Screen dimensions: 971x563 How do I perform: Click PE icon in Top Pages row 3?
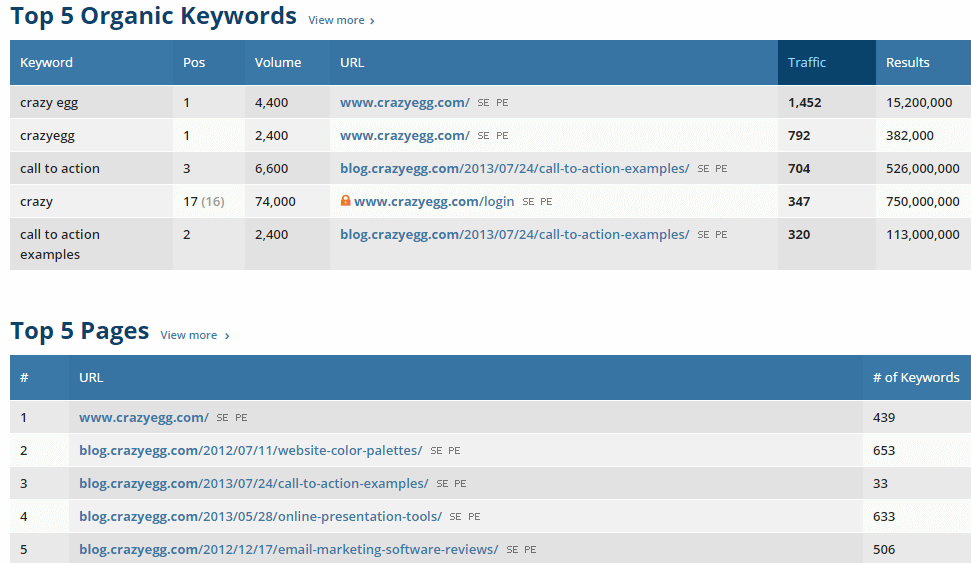coord(460,484)
